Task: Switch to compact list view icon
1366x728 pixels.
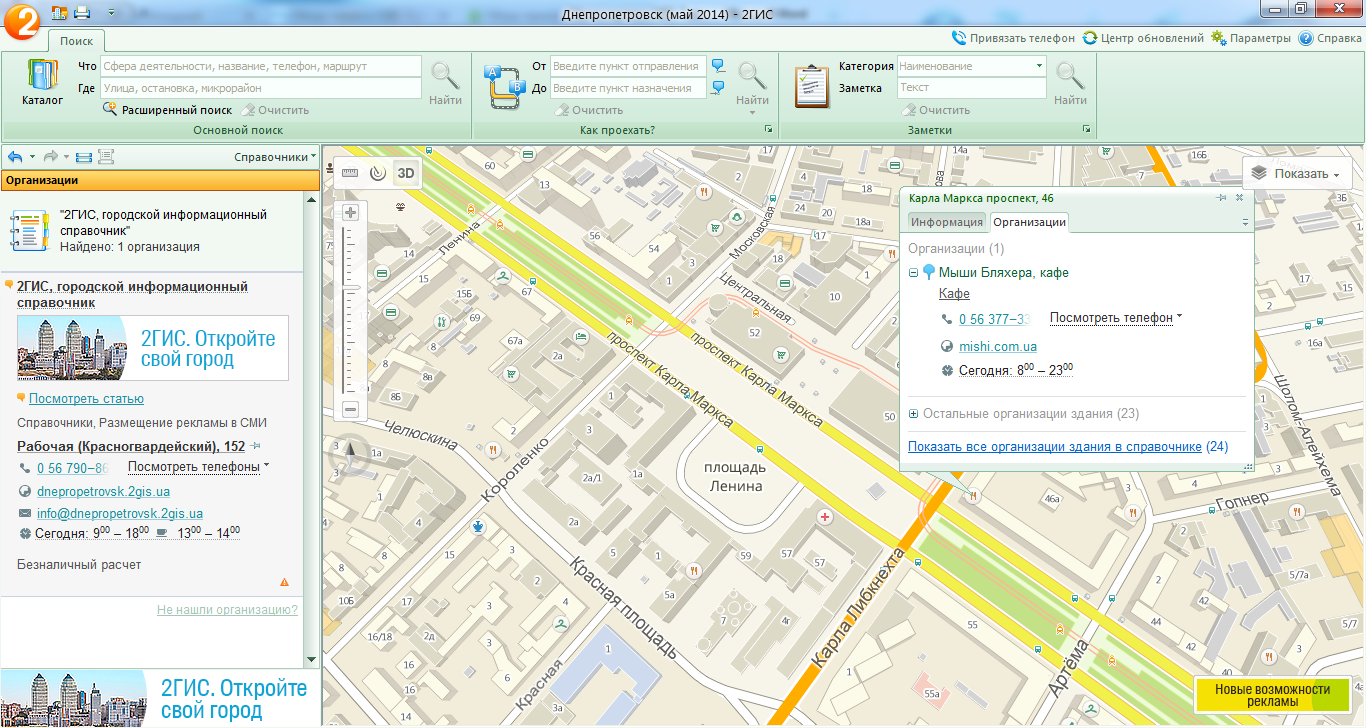Action: pyautogui.click(x=84, y=157)
